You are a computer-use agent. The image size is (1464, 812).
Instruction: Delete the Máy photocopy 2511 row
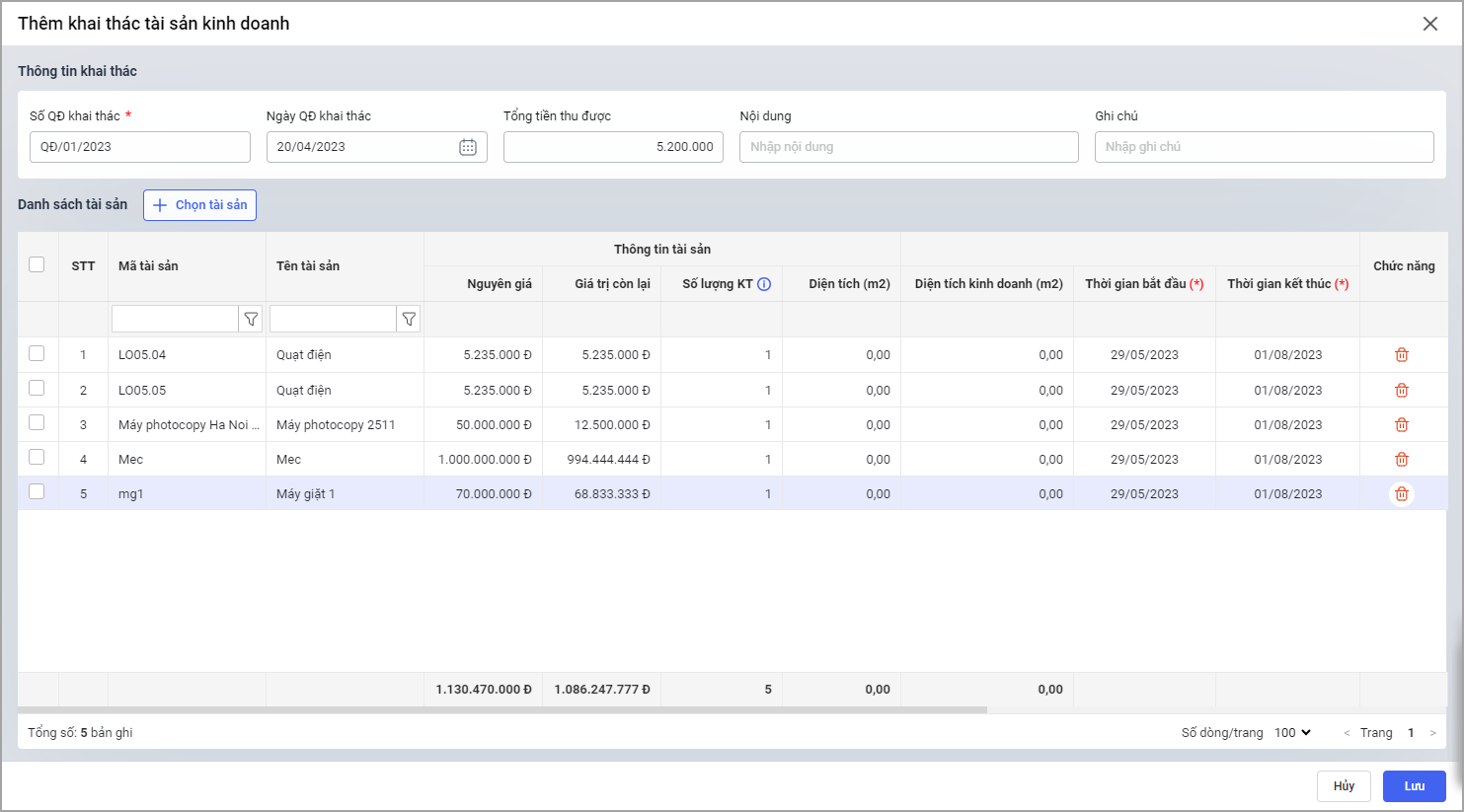click(x=1401, y=425)
